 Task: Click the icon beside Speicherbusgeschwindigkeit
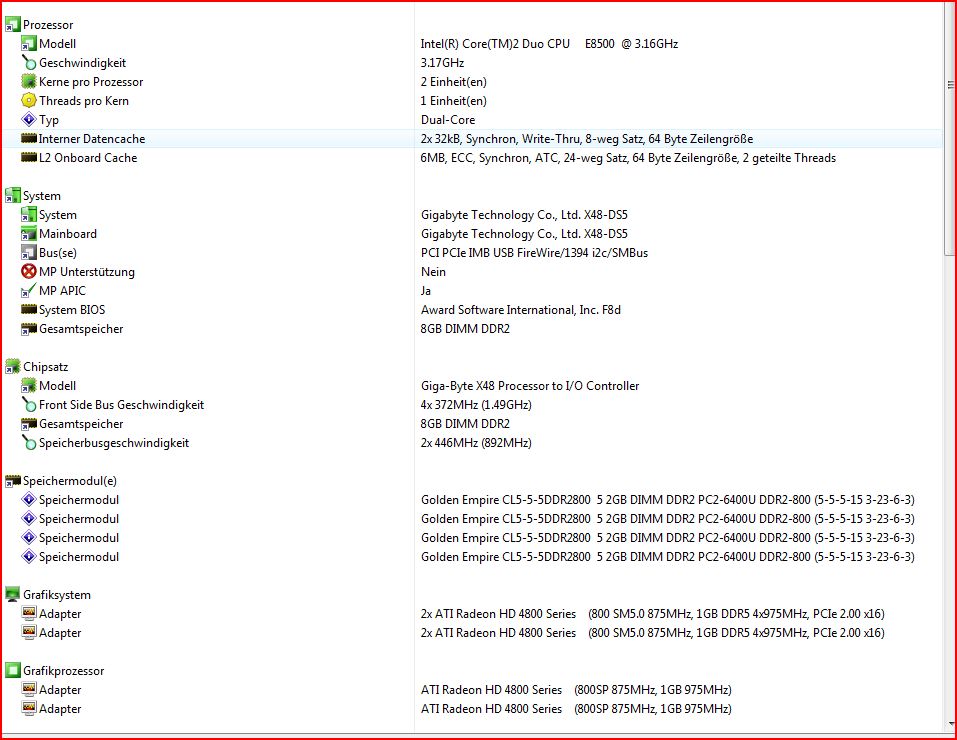pos(29,442)
